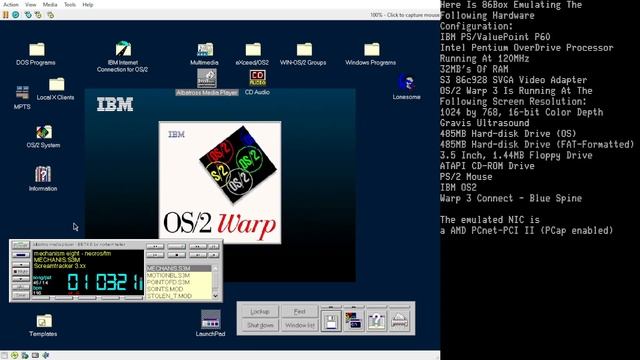This screenshot has width=640, height=360.
Task: Select the Albatross Media Player desktop icon
Action: pyautogui.click(x=207, y=78)
